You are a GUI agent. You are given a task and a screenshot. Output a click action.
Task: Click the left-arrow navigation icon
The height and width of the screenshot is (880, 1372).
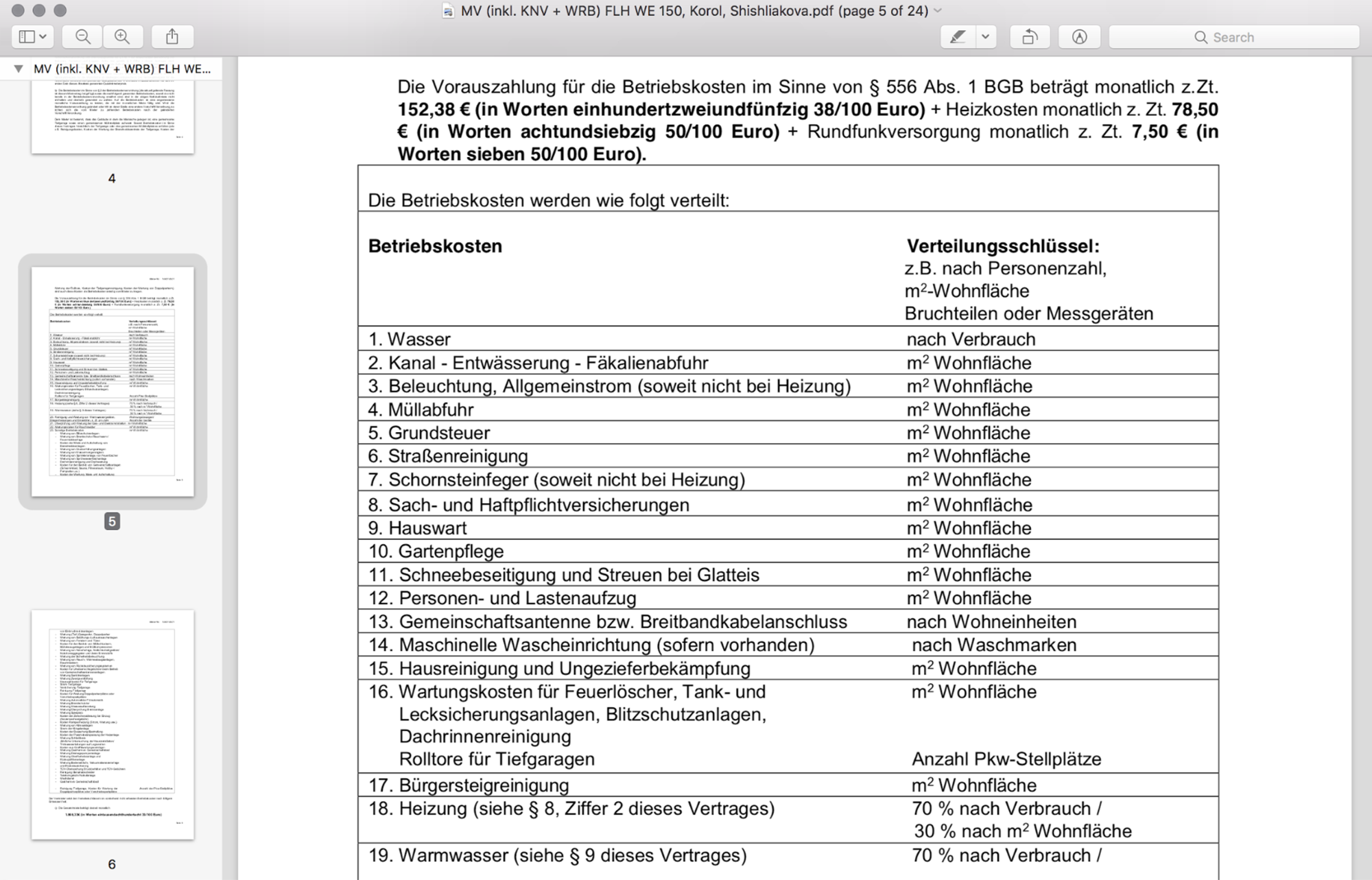1030,38
